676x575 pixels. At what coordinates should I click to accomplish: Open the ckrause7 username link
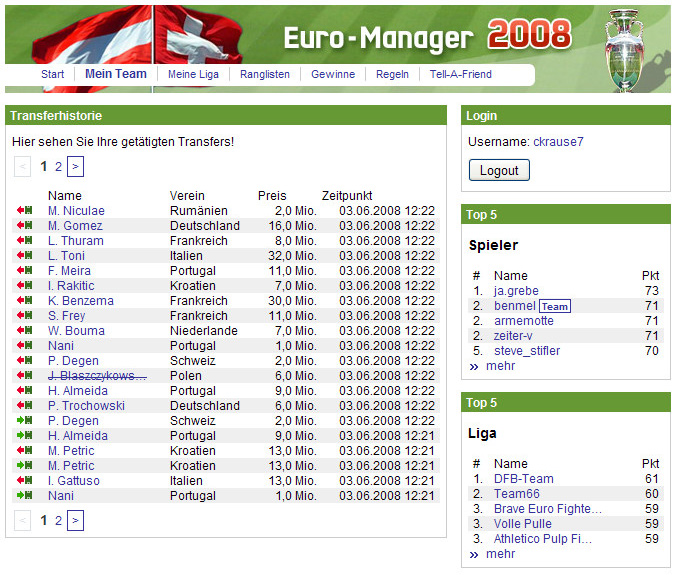click(x=558, y=142)
